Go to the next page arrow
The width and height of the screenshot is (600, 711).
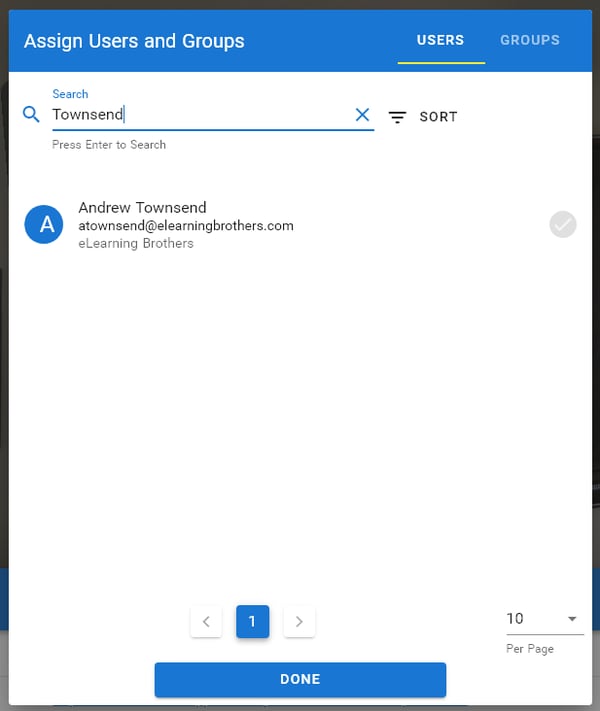299,622
